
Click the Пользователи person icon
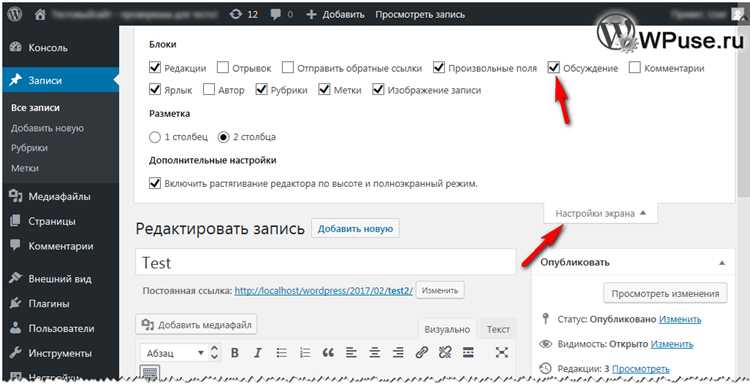click(16, 328)
